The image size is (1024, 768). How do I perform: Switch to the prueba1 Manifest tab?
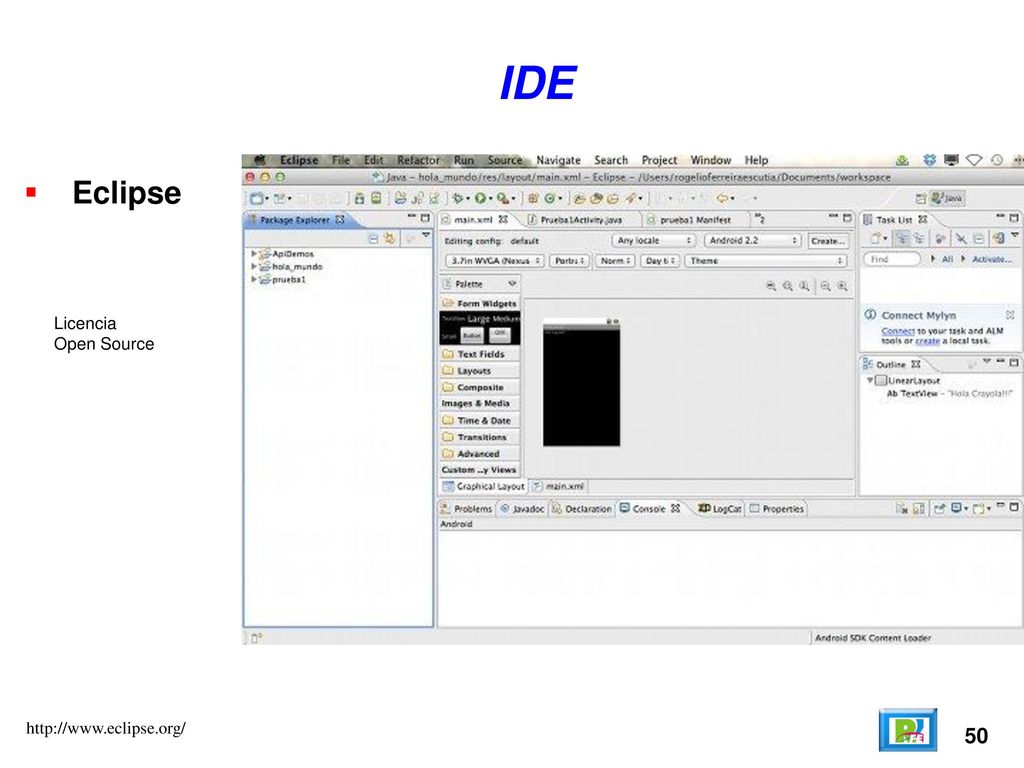click(695, 220)
